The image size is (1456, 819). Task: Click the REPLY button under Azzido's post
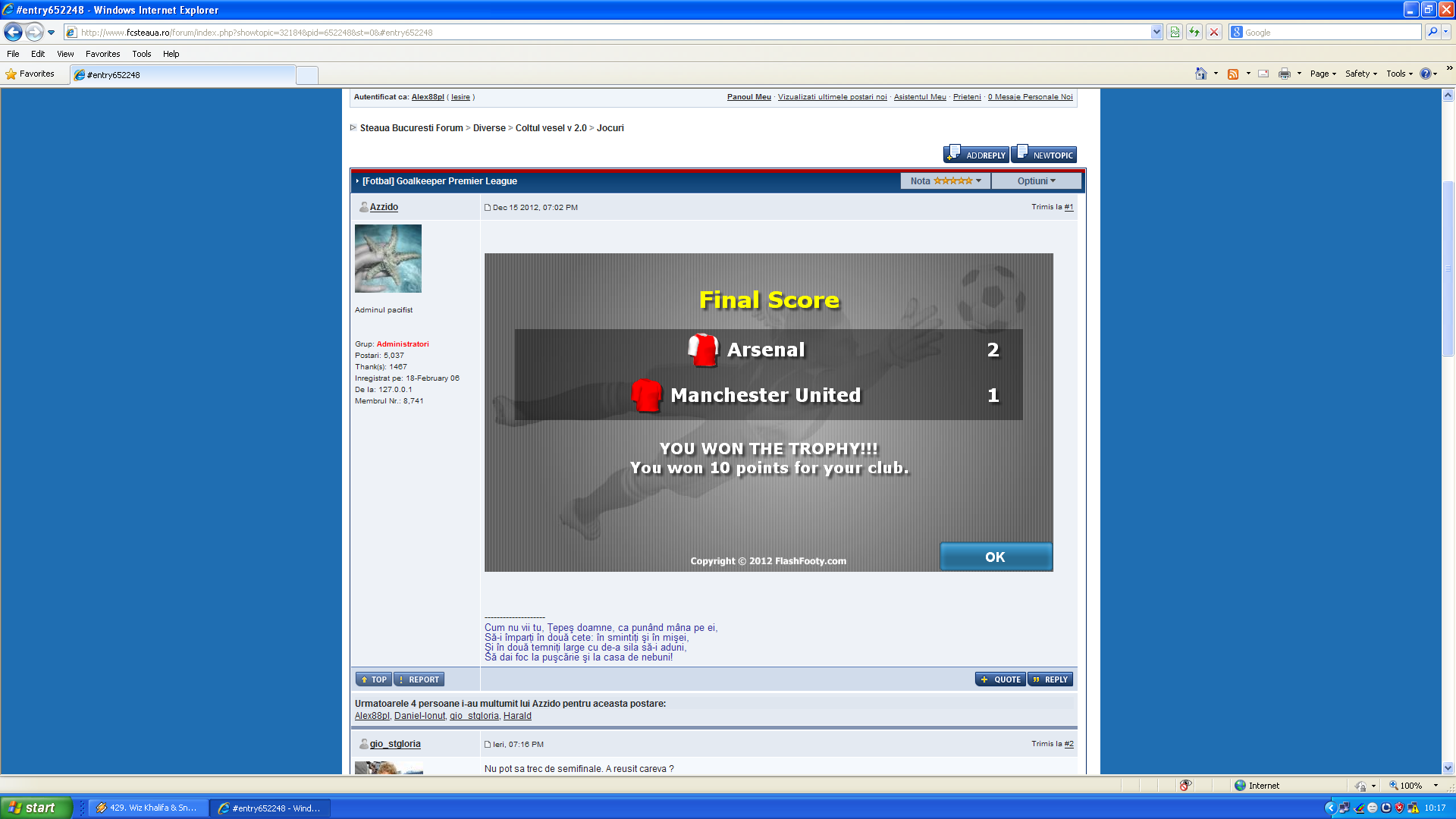[x=1050, y=679]
